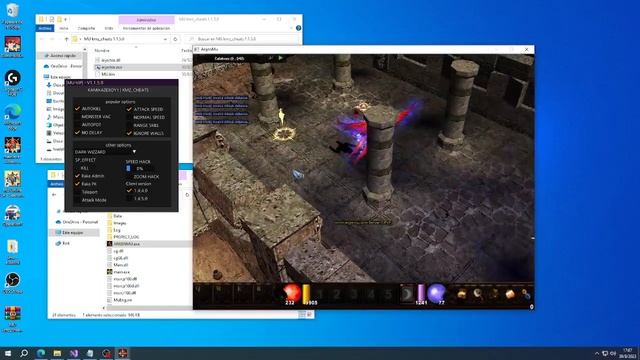This screenshot has height=360, width=640.
Task: Click the magnifier icon in game bar
Action: click(x=478, y=294)
